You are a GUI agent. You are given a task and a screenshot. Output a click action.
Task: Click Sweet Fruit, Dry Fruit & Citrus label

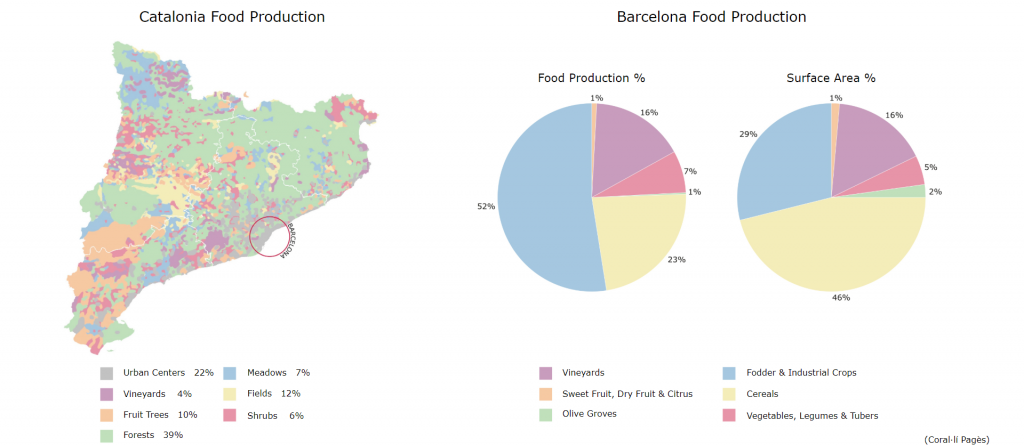click(627, 393)
